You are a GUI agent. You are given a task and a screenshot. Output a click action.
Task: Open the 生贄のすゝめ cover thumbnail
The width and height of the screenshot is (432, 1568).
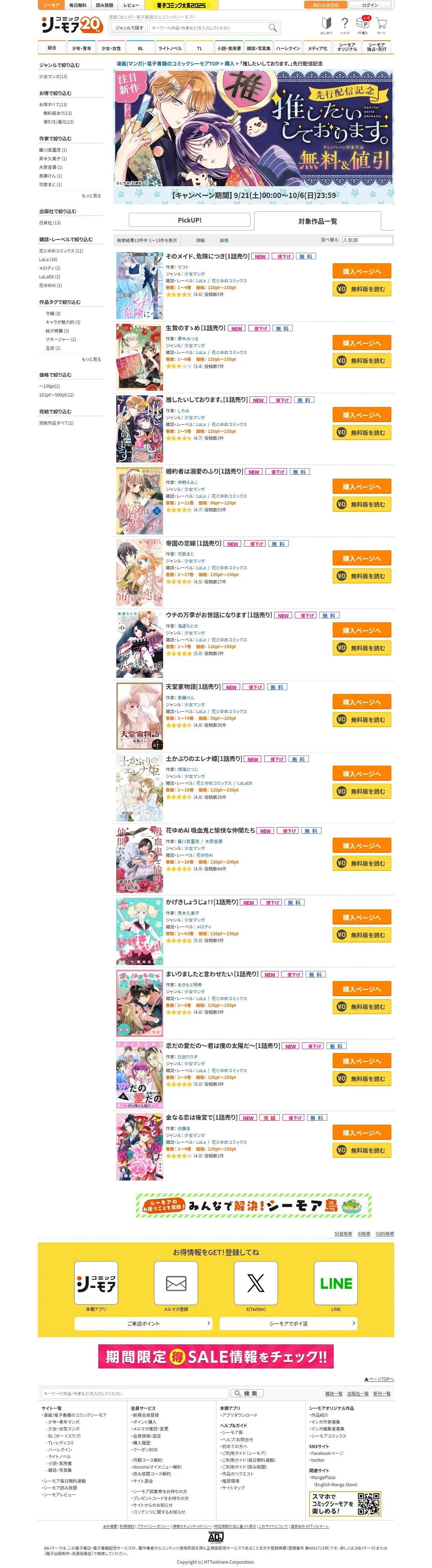140,357
